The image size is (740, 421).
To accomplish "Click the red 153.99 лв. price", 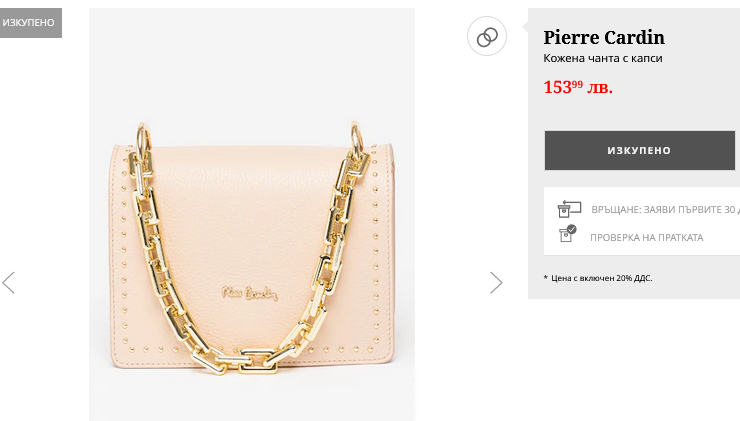I will 578,87.
